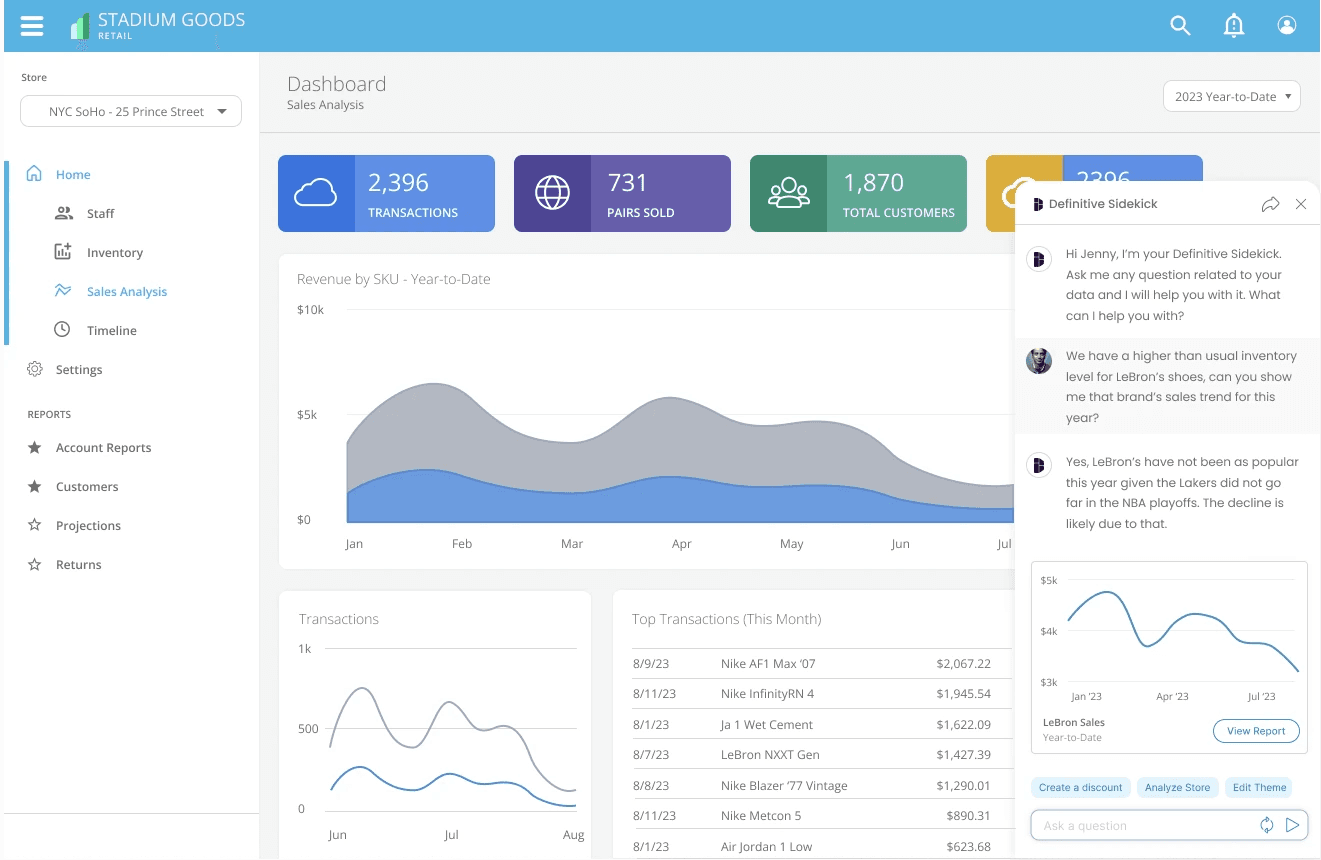Viewport: 1321px width, 860px height.
Task: Open Returns report
Action: [78, 564]
